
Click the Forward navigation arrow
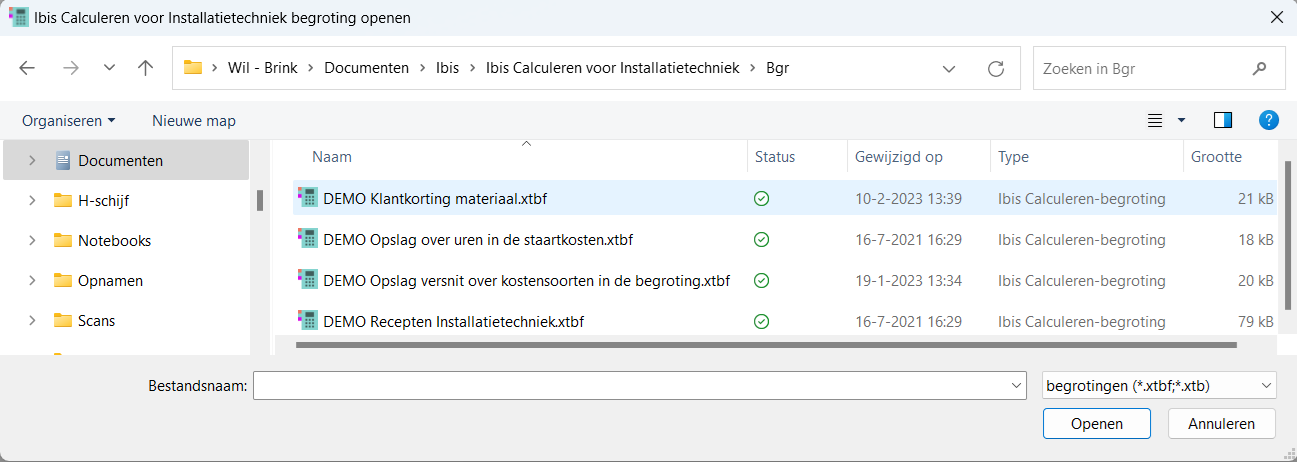(70, 69)
